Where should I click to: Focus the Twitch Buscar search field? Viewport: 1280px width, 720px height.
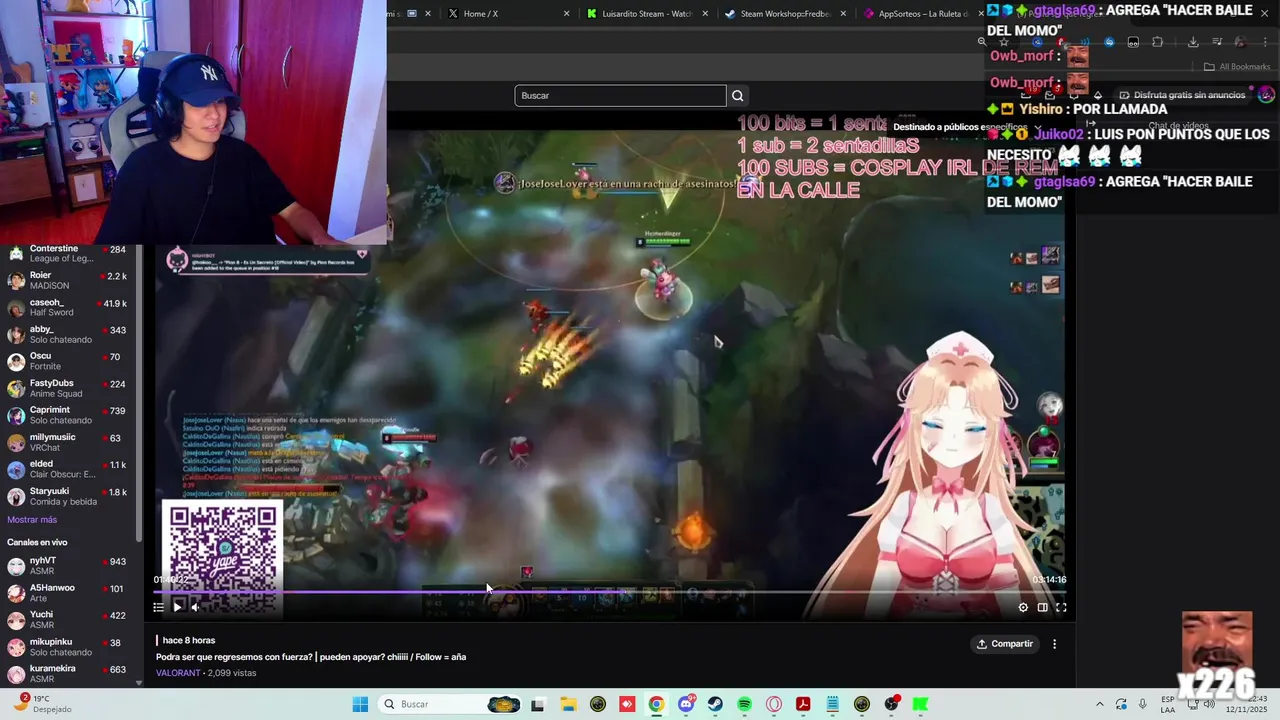coord(620,96)
